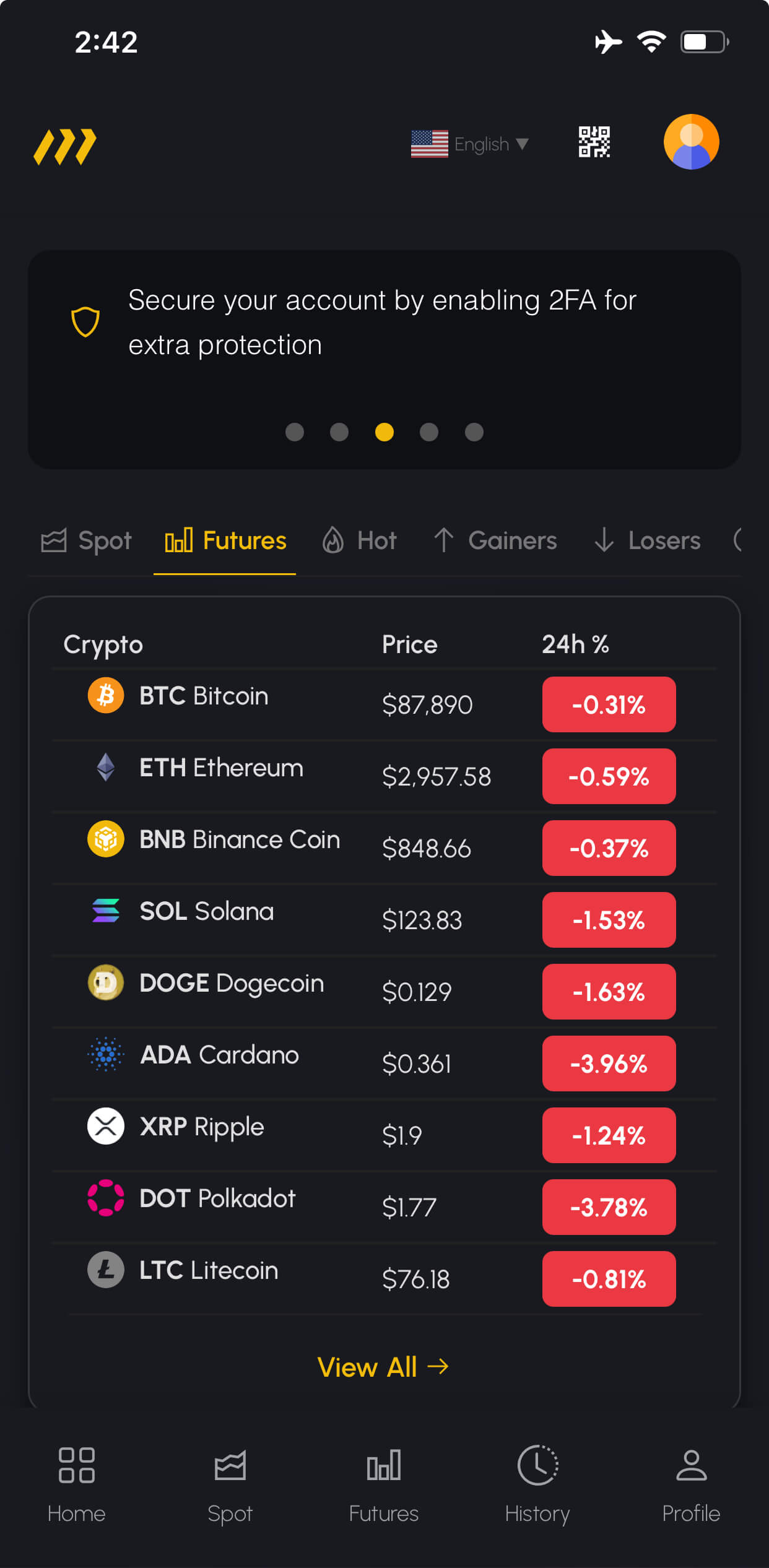Select the first carousel dot
The image size is (769, 1568).
(295, 432)
